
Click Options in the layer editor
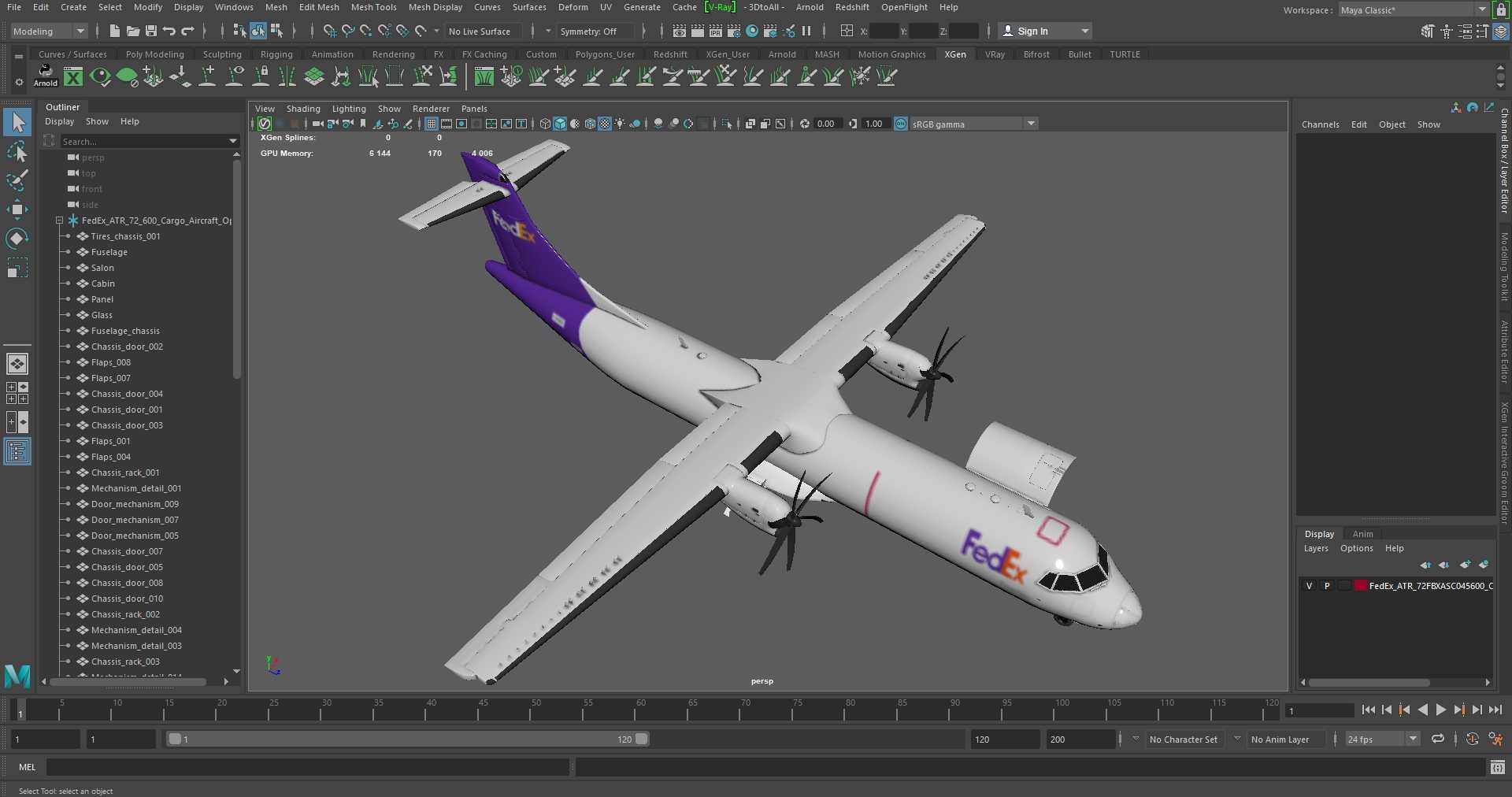(1356, 548)
